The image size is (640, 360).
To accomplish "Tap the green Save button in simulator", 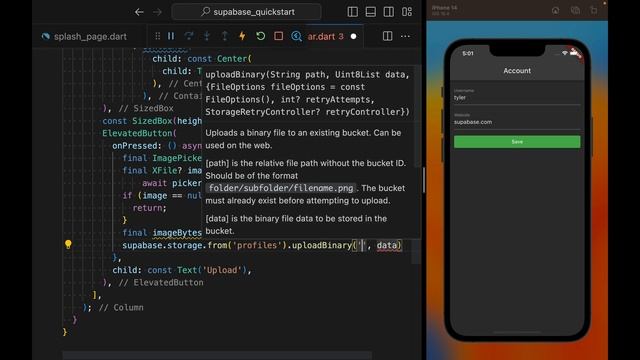I will click(517, 142).
